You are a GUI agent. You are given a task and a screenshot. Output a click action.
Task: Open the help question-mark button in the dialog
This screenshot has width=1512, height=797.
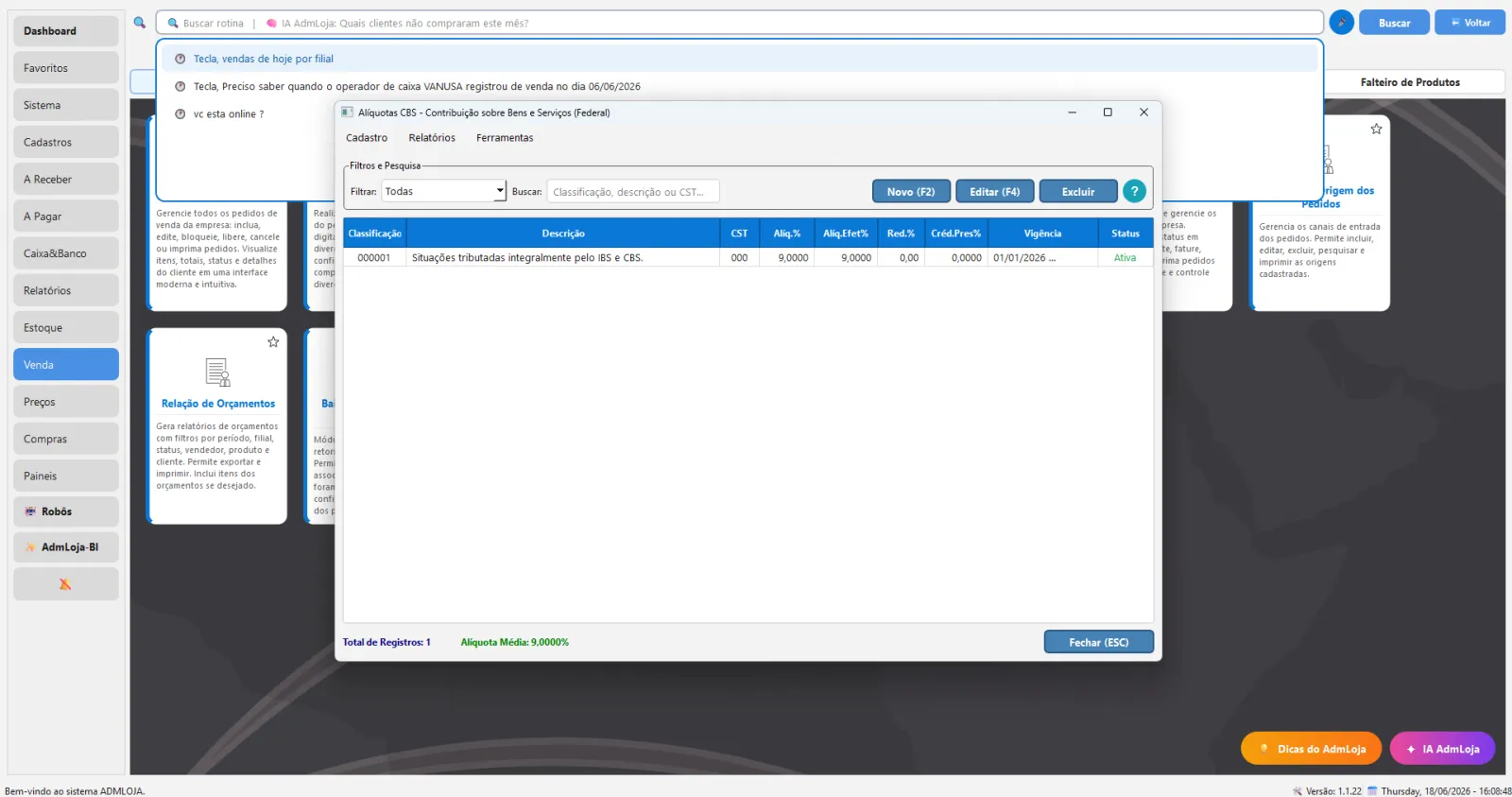(1134, 191)
